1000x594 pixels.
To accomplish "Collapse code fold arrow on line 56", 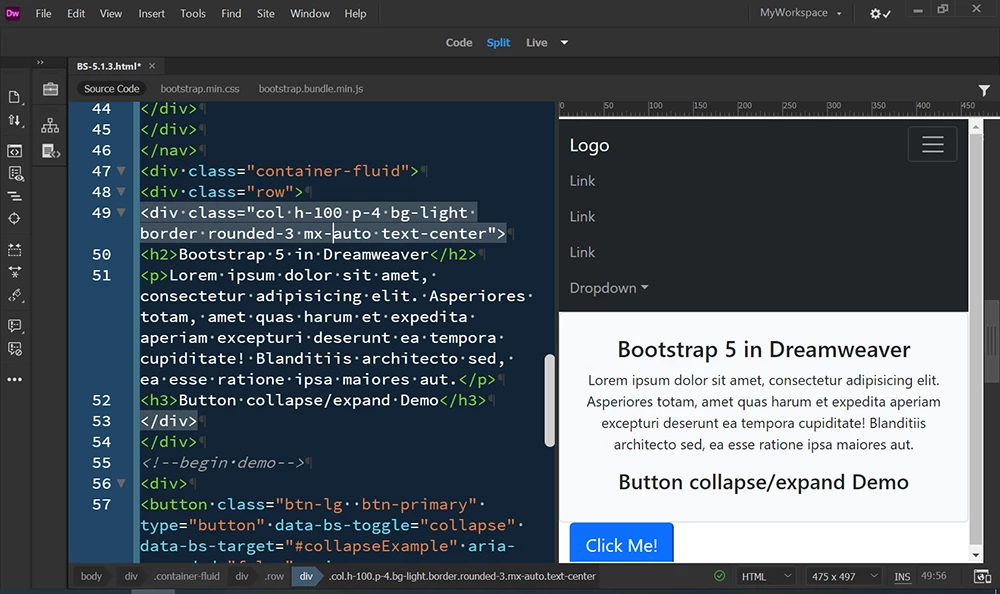I will 121,484.
